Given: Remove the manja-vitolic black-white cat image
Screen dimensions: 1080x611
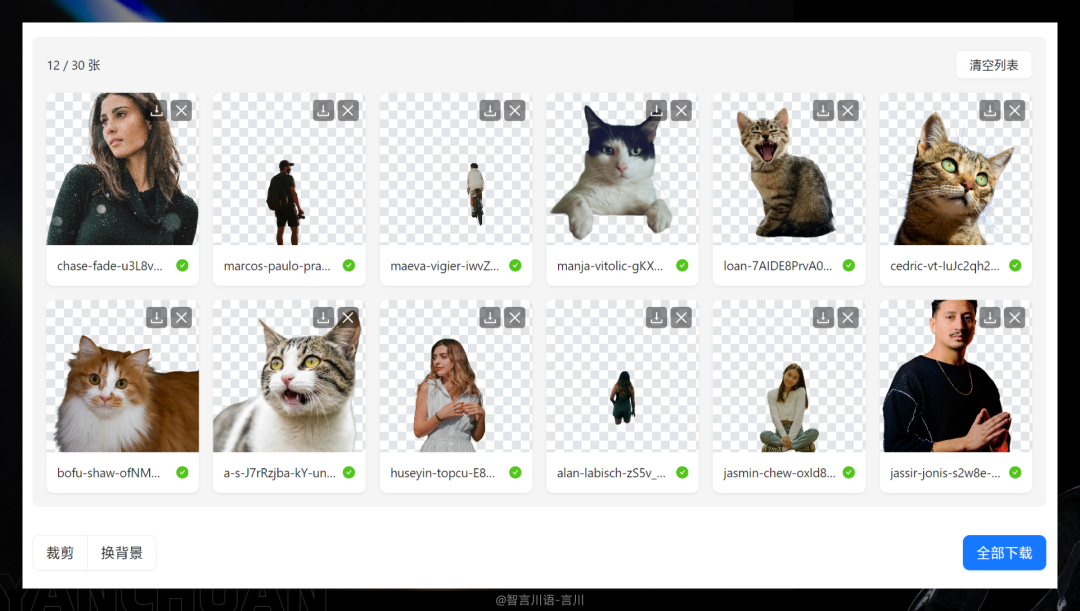Looking at the screenshot, I should pyautogui.click(x=681, y=110).
